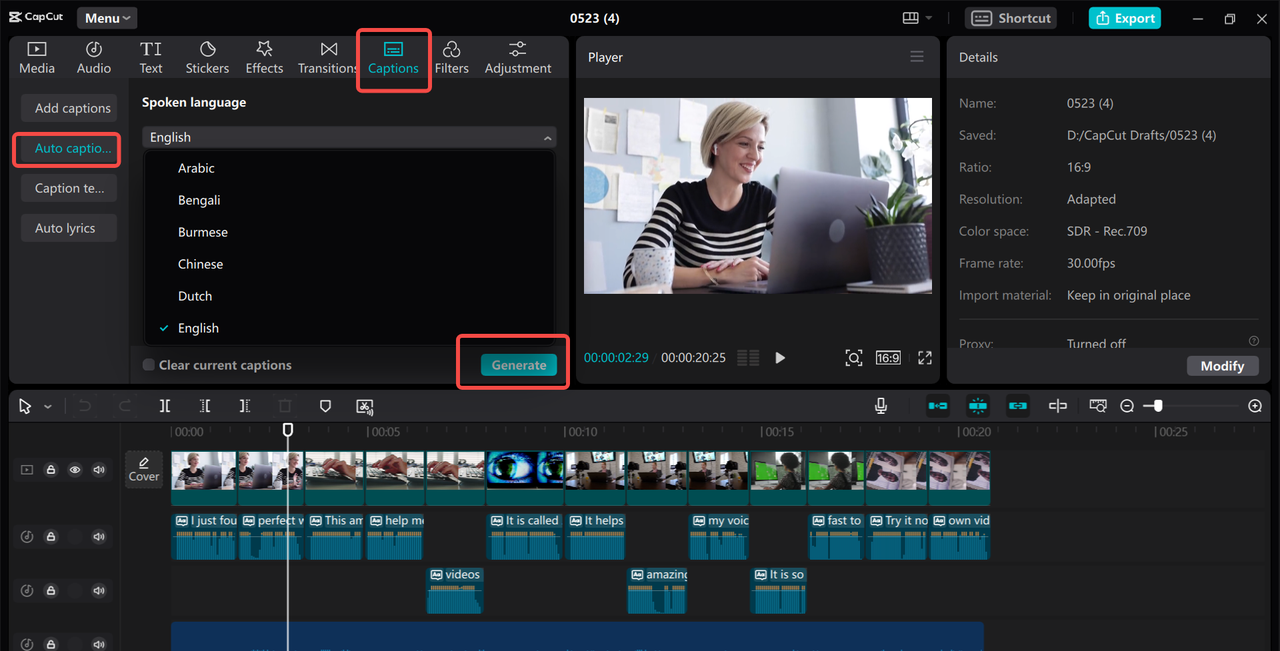Click the split clip tool icon

(x=165, y=406)
